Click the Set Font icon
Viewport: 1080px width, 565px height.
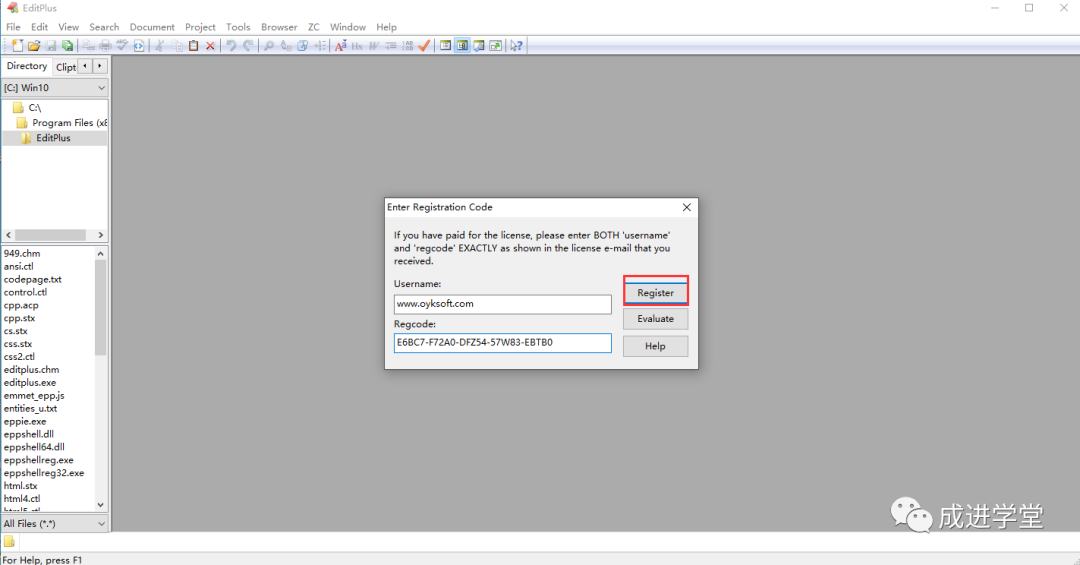[x=340, y=45]
